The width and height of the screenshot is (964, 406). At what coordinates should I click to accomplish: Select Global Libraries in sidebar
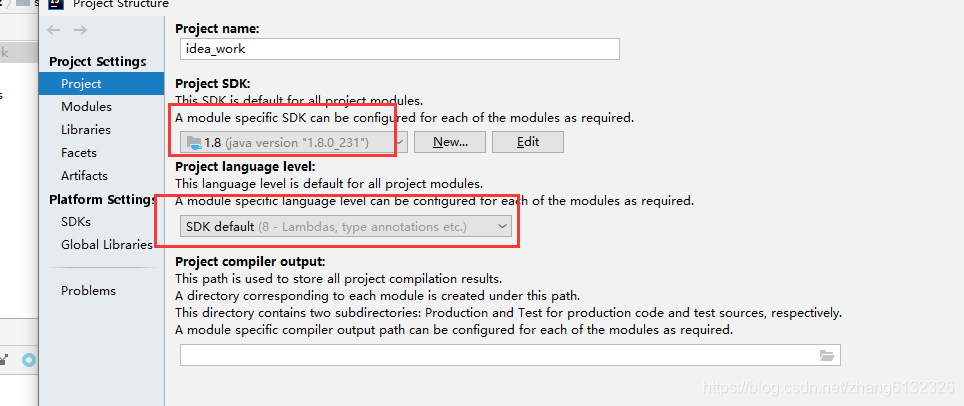106,244
